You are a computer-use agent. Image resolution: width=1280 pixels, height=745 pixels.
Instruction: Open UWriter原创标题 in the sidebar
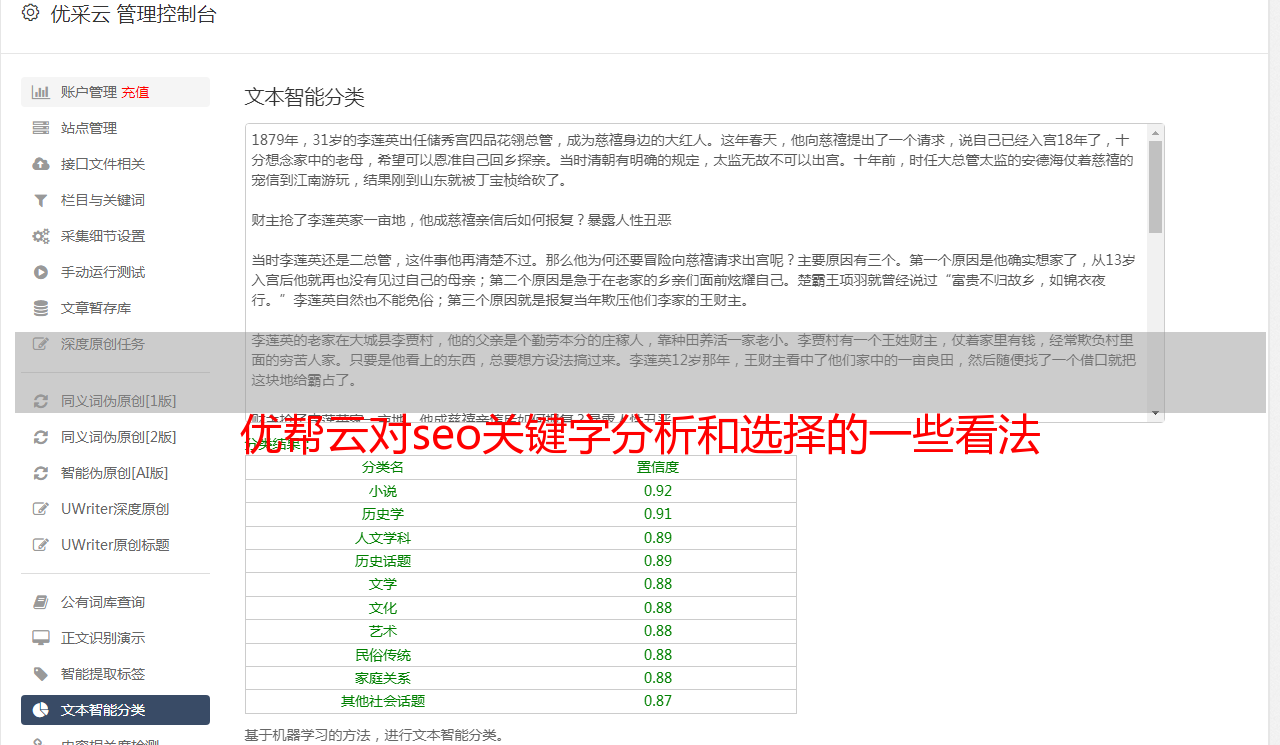click(x=115, y=545)
